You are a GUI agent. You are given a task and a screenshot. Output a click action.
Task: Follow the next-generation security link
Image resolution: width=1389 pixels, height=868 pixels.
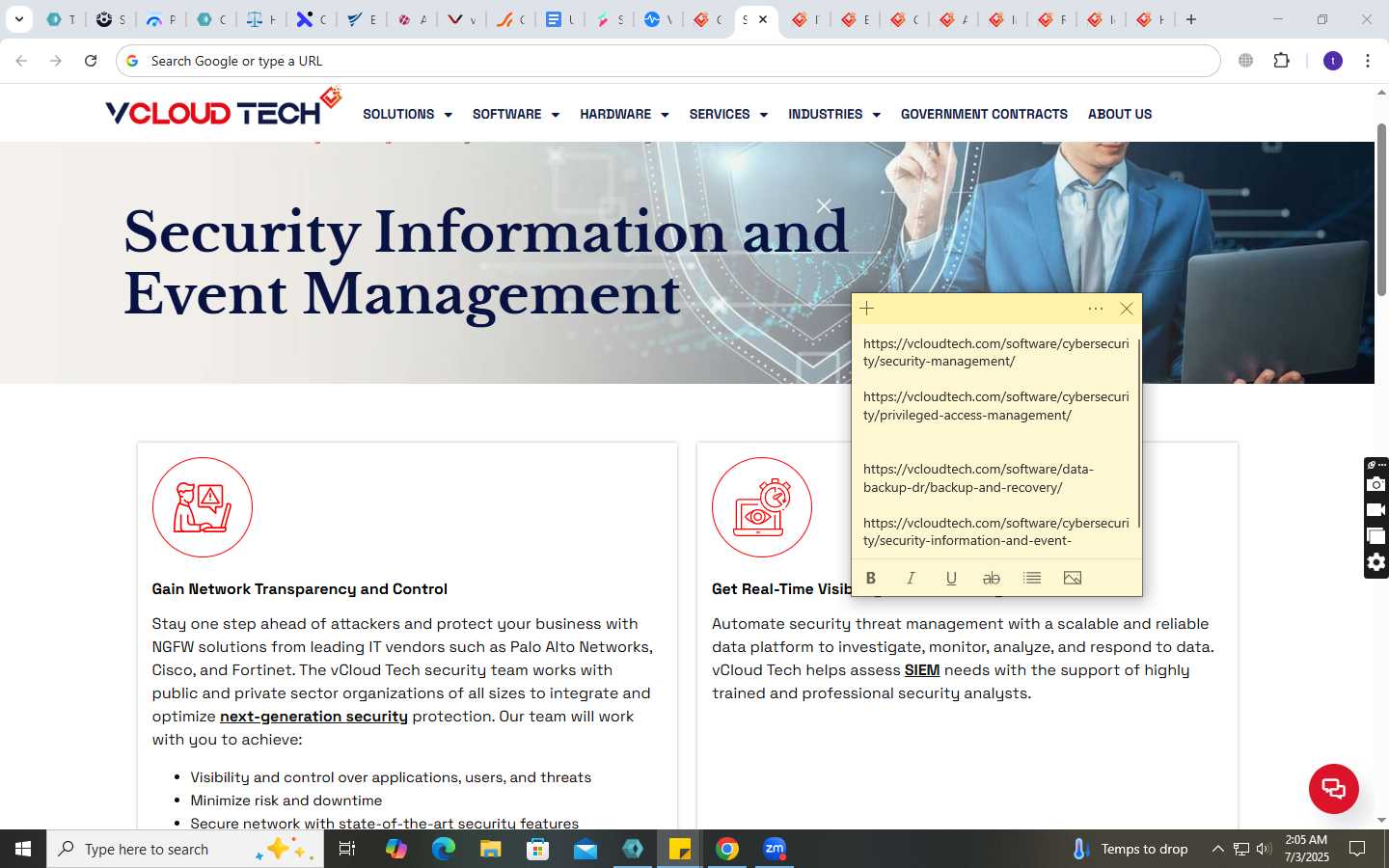pos(313,717)
